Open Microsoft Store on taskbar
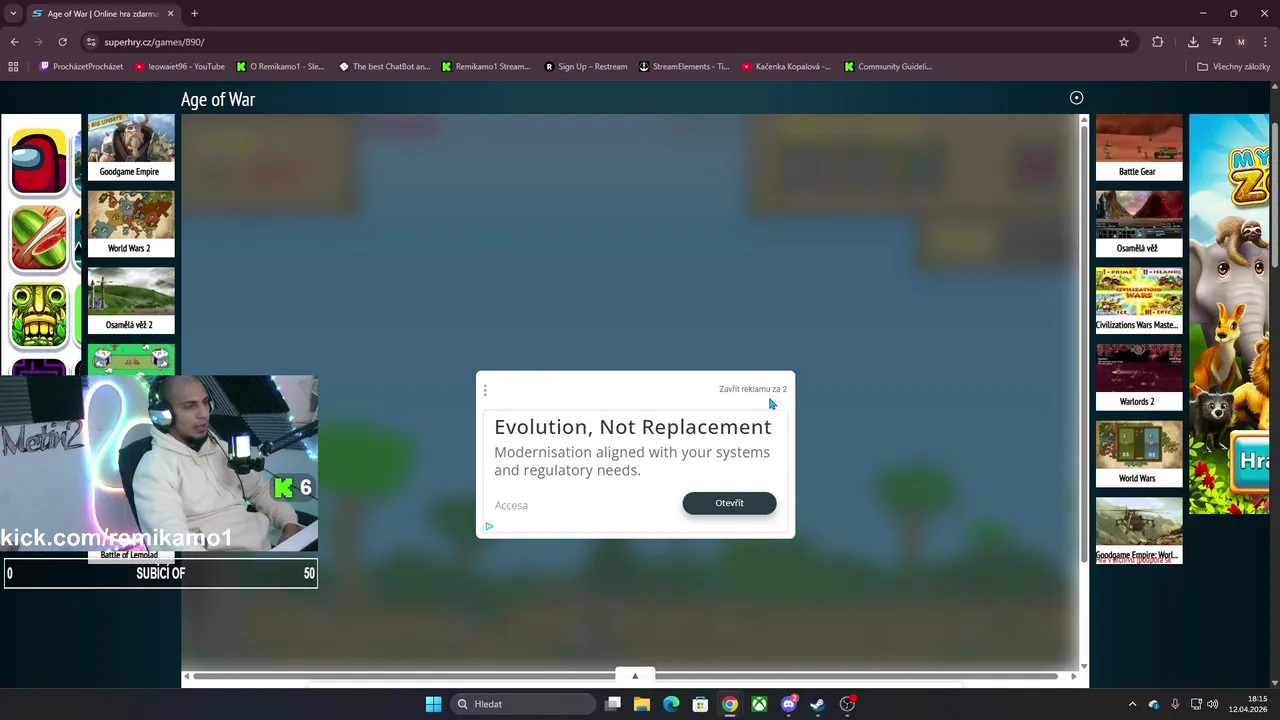The image size is (1280, 720). coord(700,704)
